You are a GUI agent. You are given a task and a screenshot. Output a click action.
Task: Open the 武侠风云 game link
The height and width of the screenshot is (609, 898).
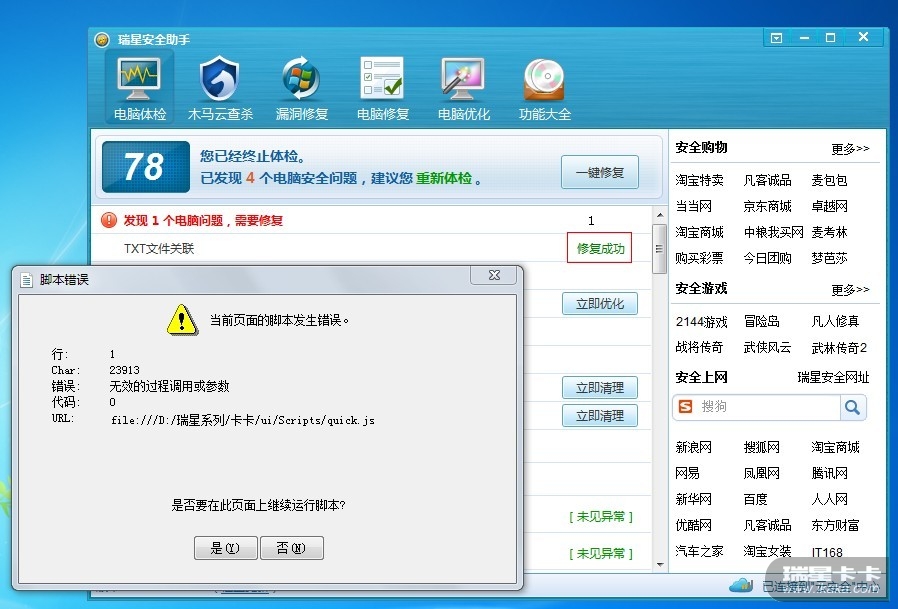click(x=767, y=347)
